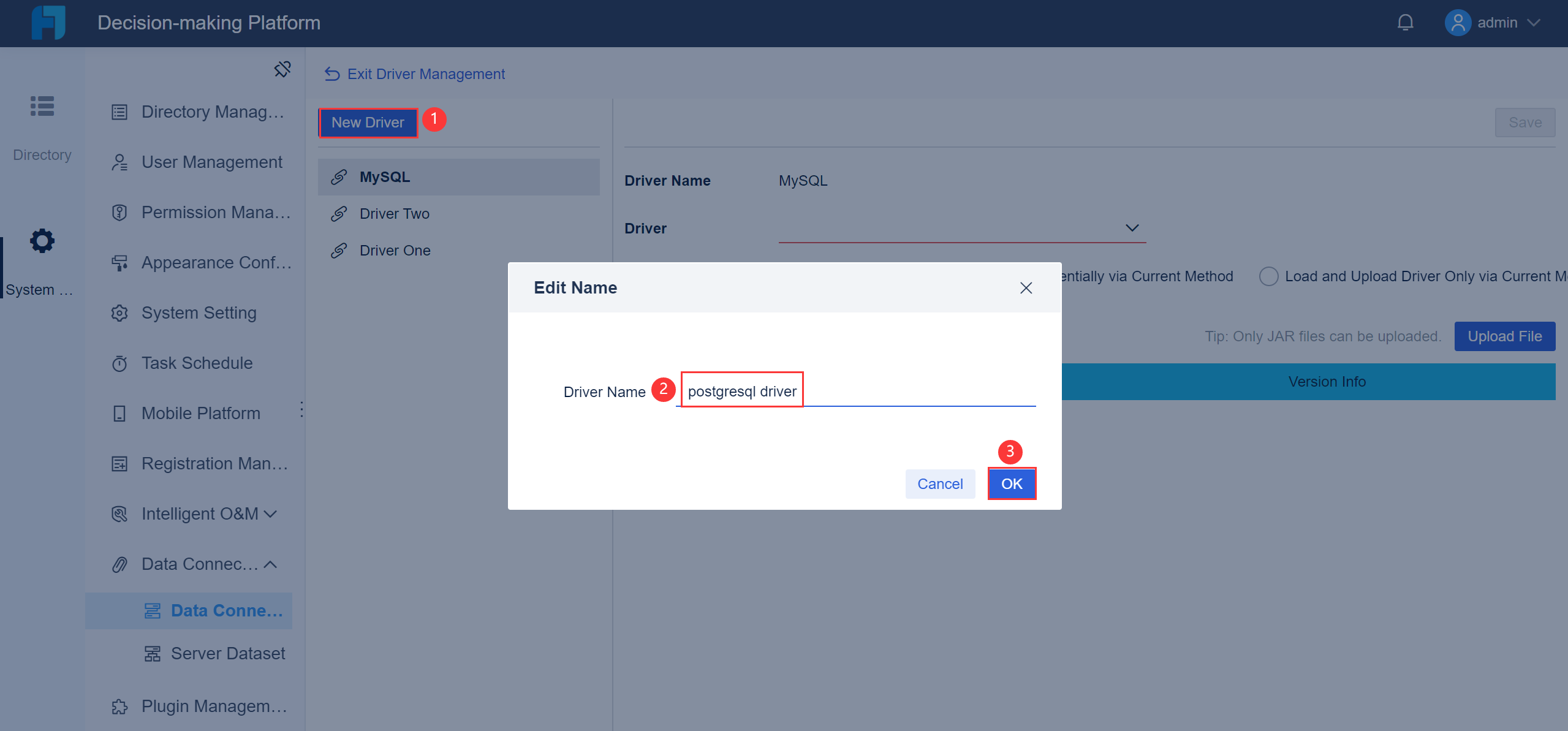Screen dimensions: 1568x731
Task: Click the Task Schedule clock icon
Action: coord(119,363)
